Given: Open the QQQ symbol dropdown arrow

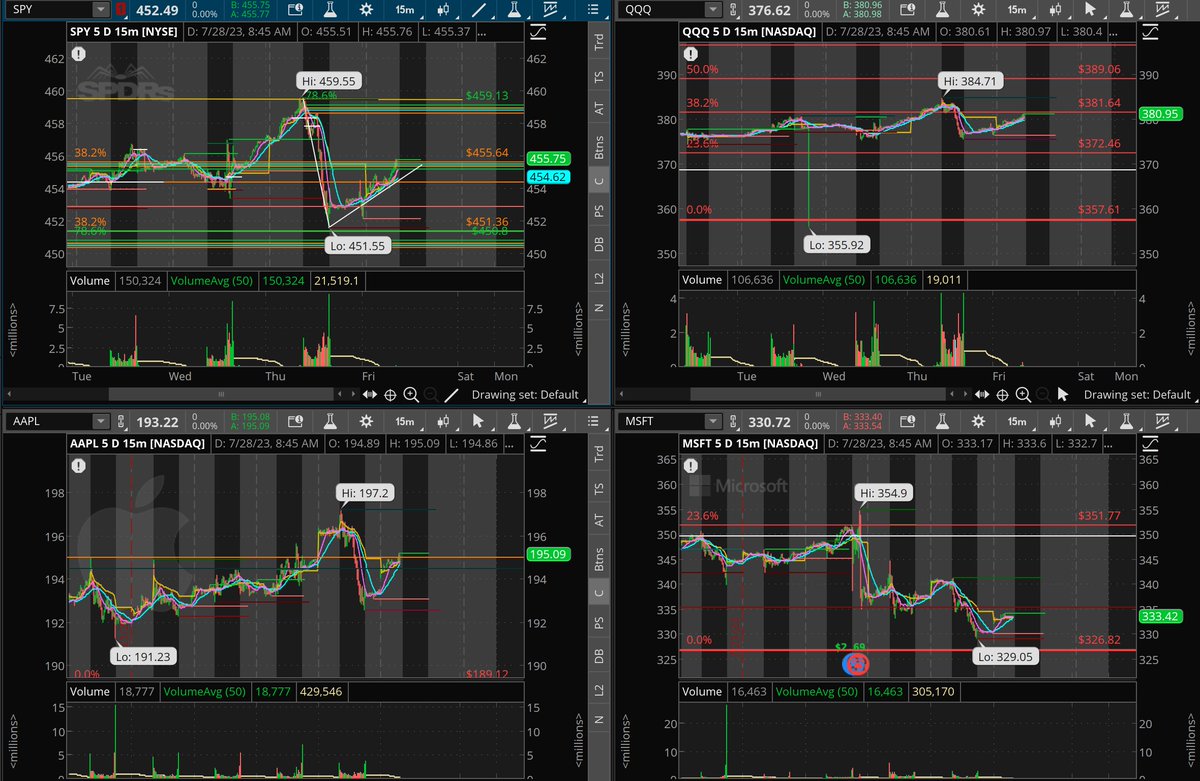Looking at the screenshot, I should (712, 9).
